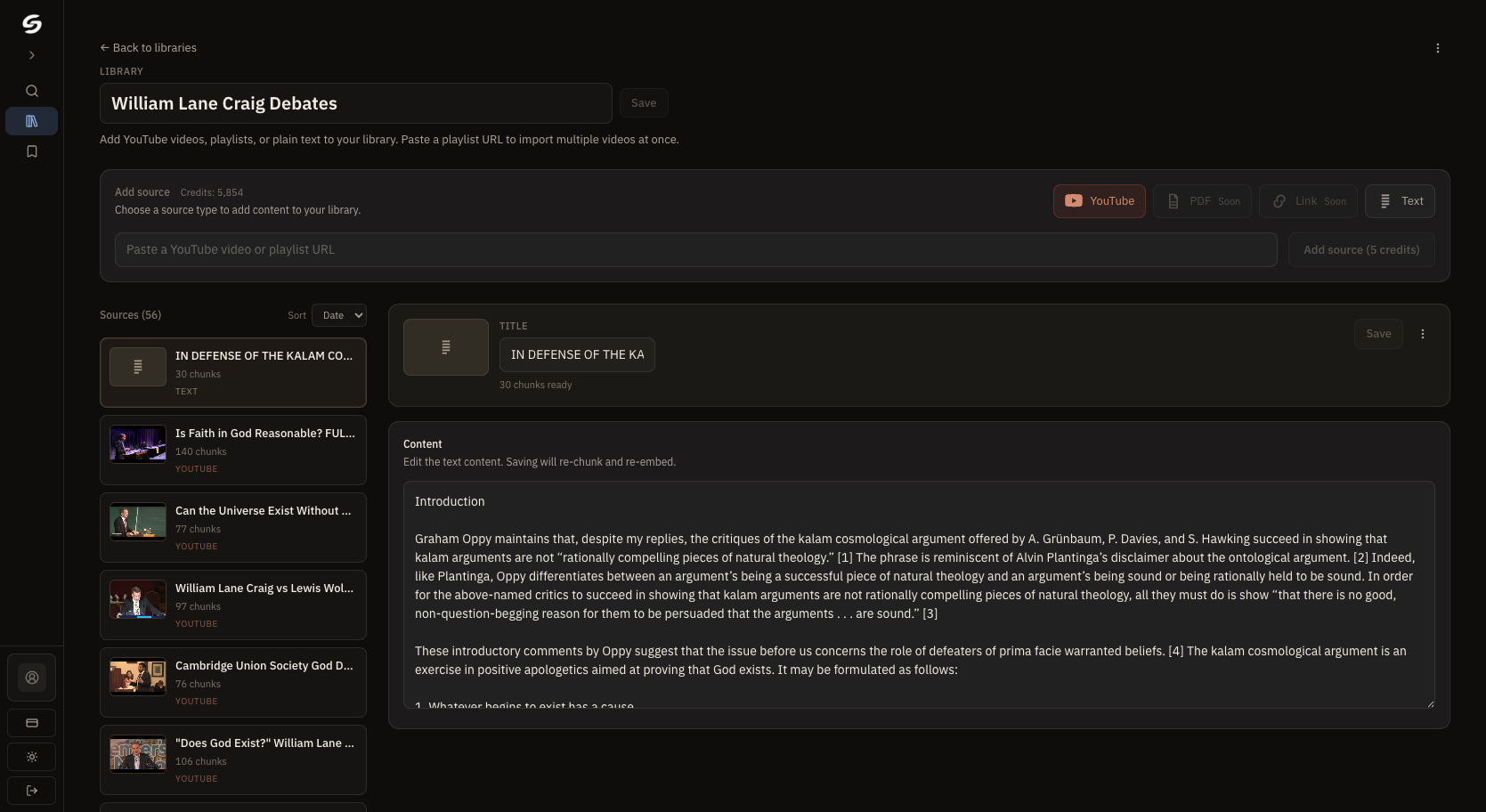Open Cambridge Union Society God Debate source

pyautogui.click(x=233, y=682)
